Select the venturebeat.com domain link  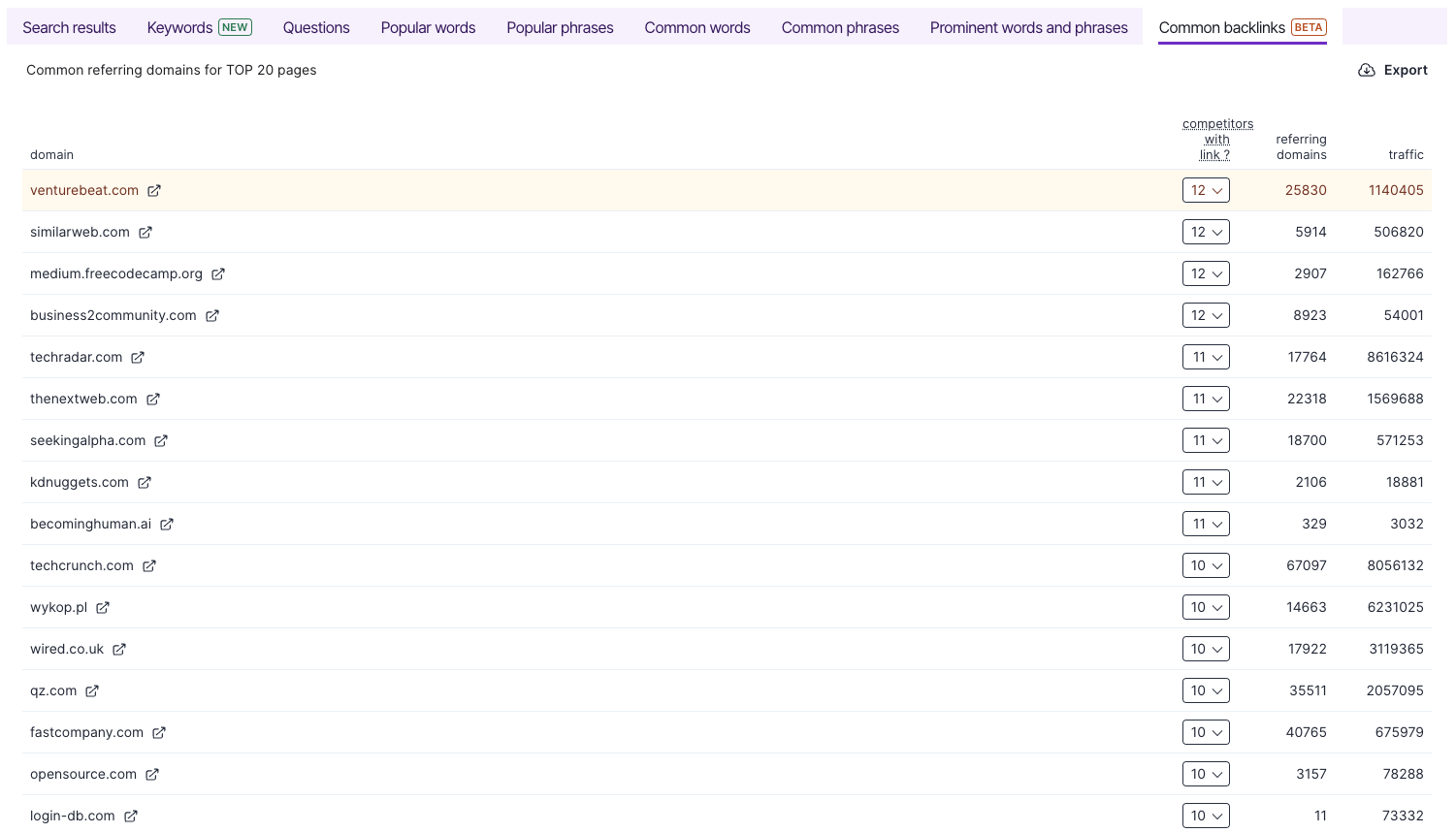[x=83, y=190]
